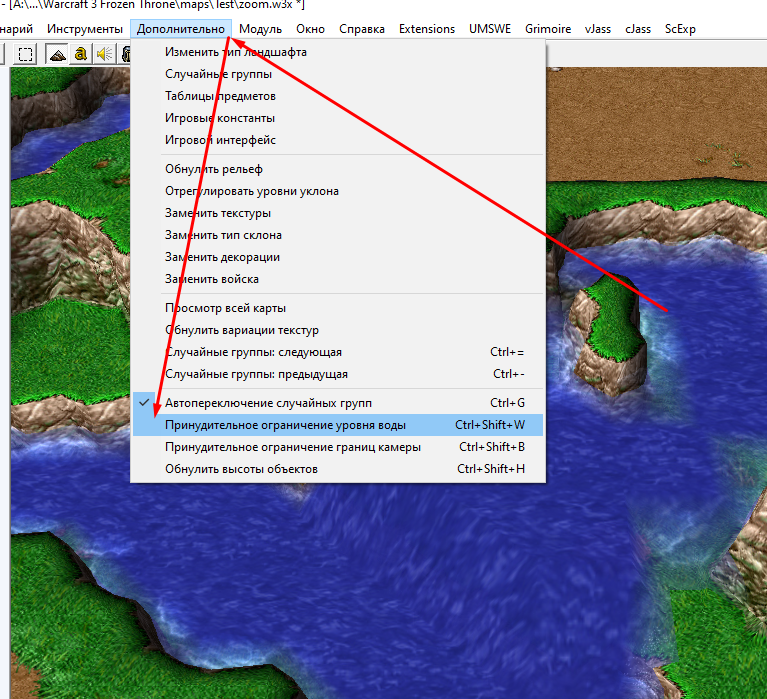
Task: Select Заменить тип склона
Action: click(x=338, y=235)
